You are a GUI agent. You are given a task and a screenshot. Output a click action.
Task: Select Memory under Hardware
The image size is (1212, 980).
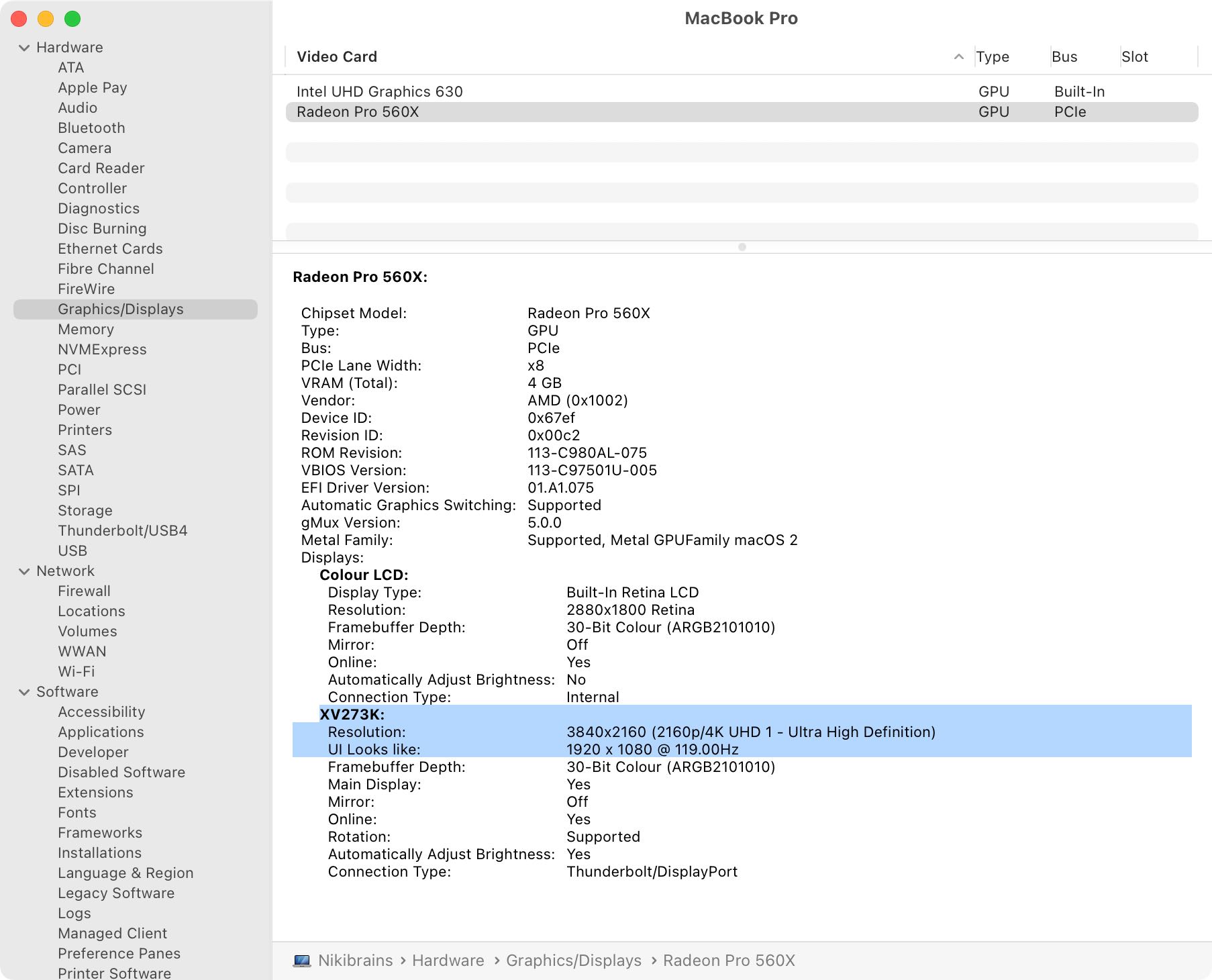[x=86, y=329]
